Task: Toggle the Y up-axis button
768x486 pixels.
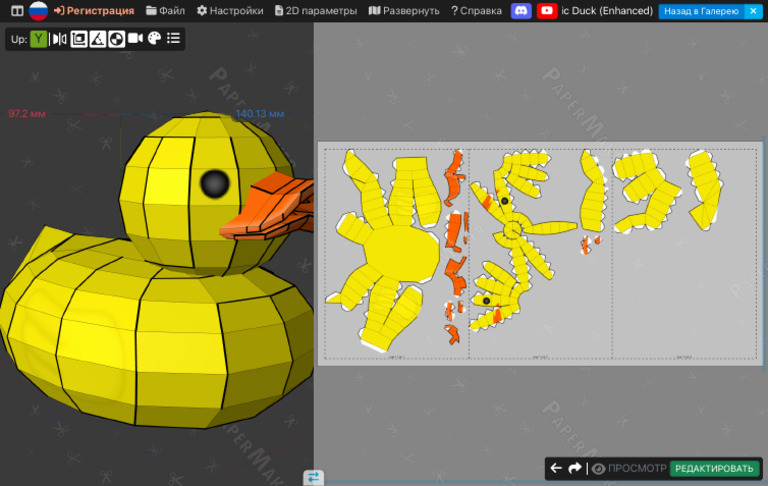Action: (x=38, y=39)
